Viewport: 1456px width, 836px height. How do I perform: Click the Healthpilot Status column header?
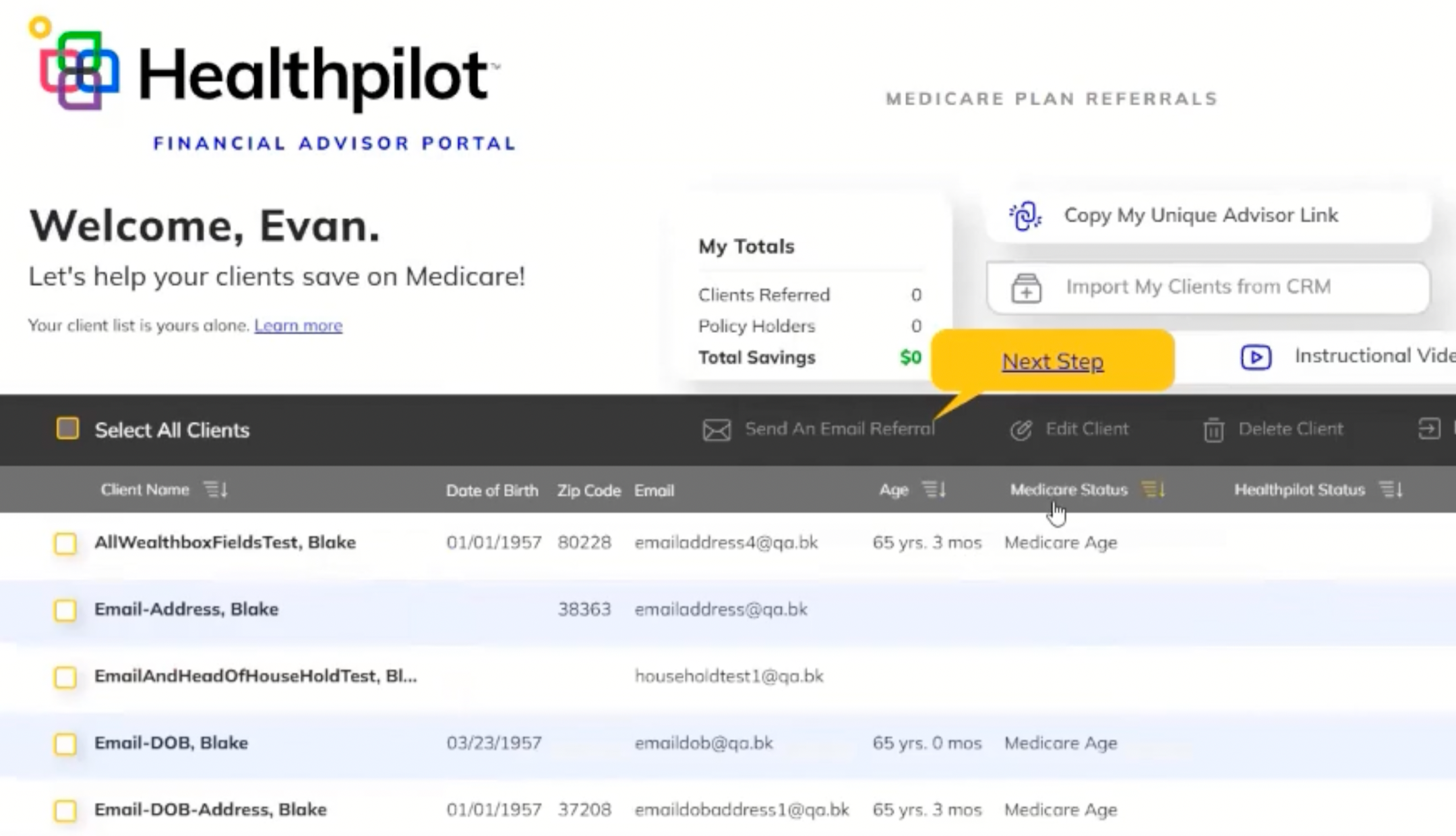[x=1300, y=489]
